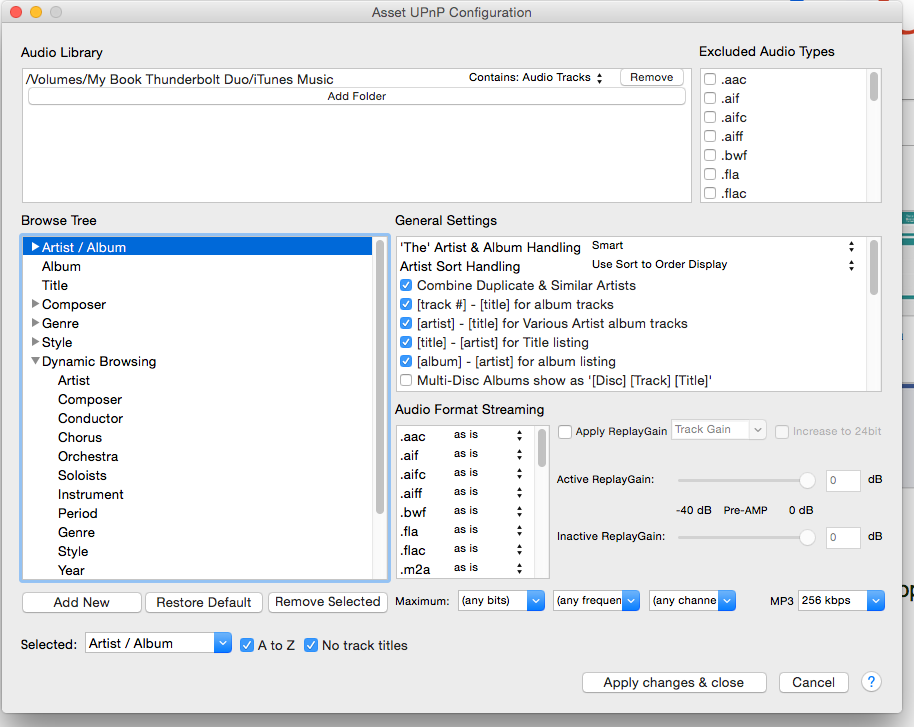Open Artist Sort Handling popup menu
The image size is (914, 727).
(723, 265)
